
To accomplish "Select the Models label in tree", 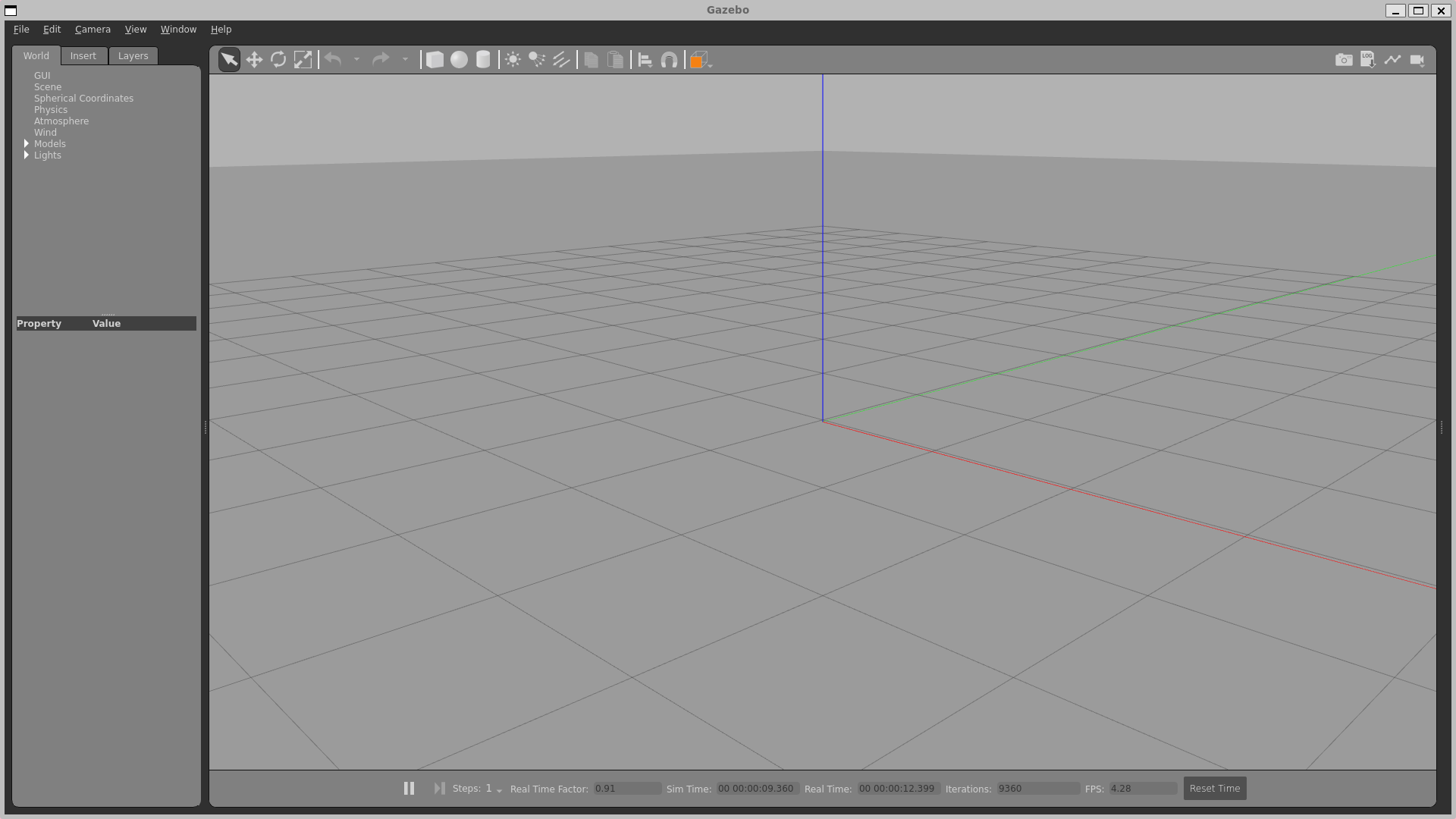I will pyautogui.click(x=50, y=144).
